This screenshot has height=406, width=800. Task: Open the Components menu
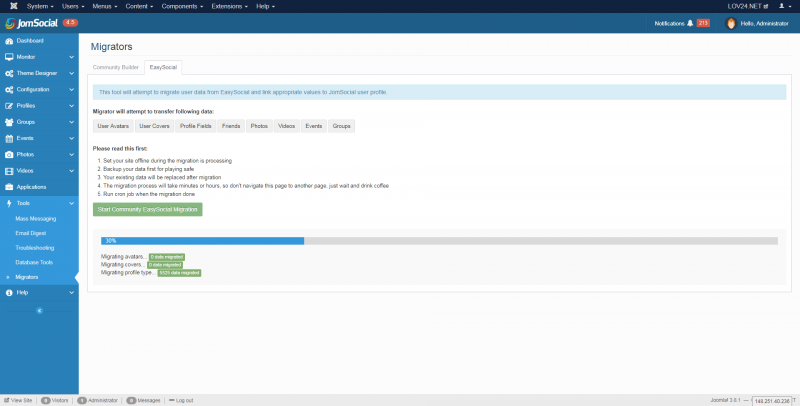[182, 6]
